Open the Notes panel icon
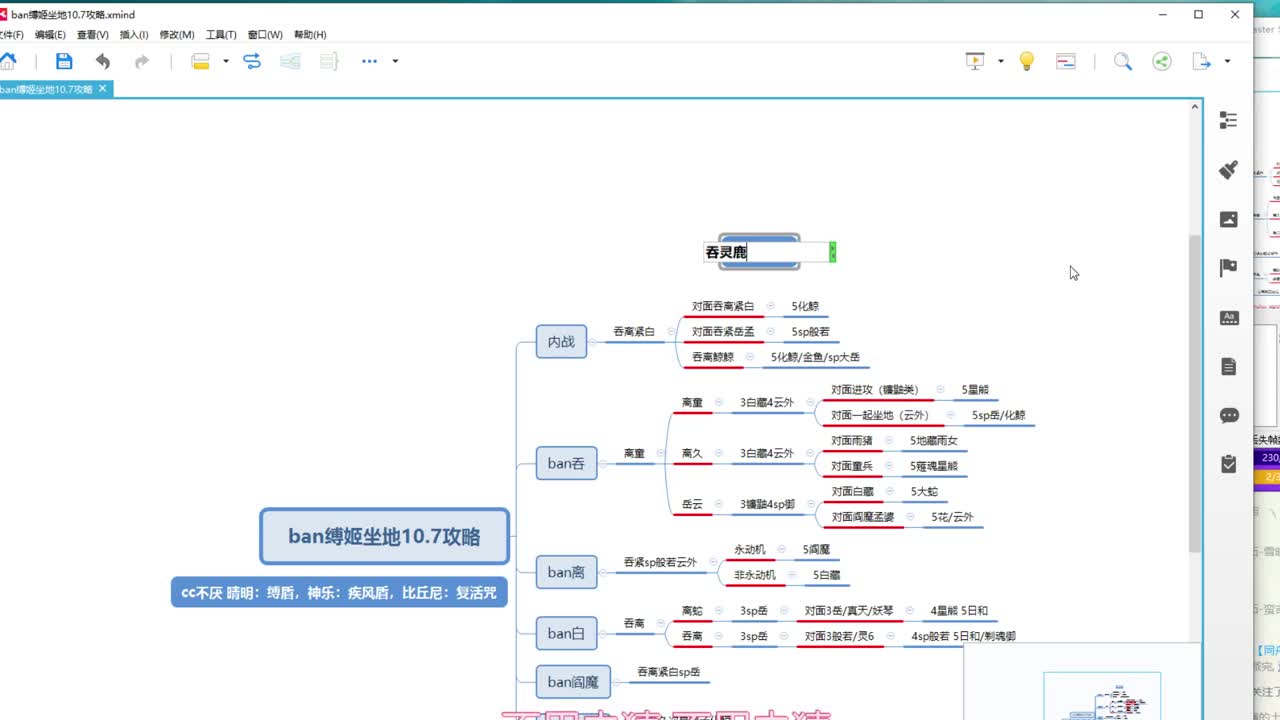The image size is (1280, 720). click(x=1228, y=366)
